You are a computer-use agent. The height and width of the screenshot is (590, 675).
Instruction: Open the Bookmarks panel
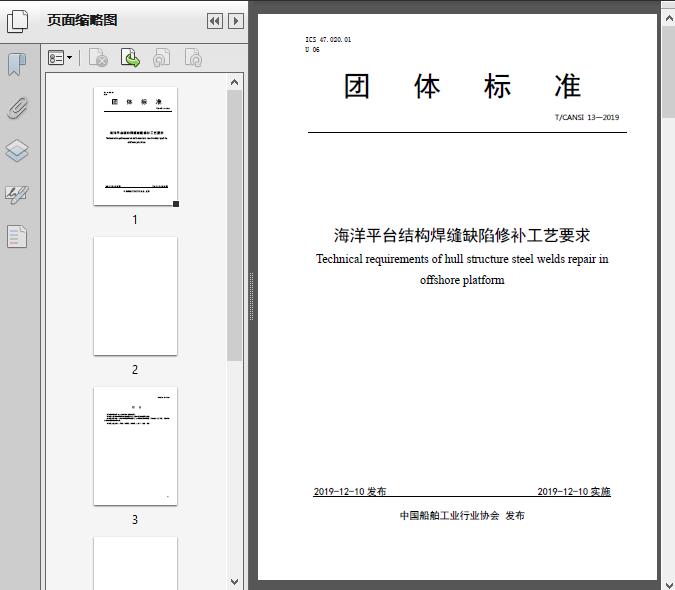click(17, 65)
